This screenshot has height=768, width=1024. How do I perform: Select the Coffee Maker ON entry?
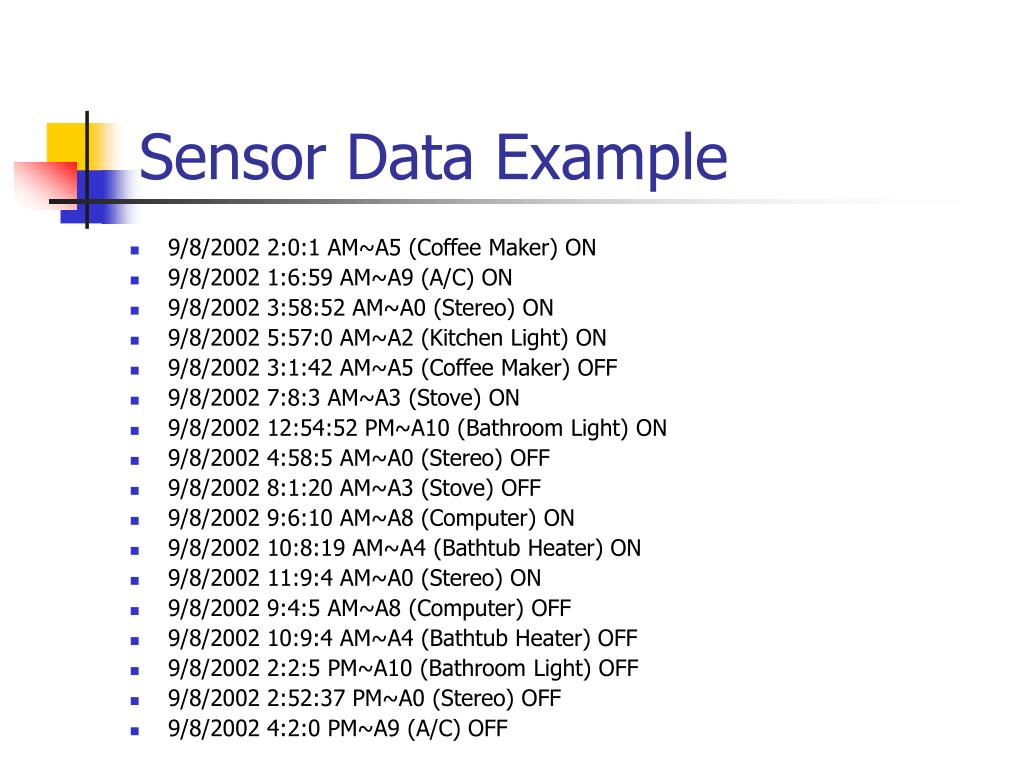(x=381, y=248)
